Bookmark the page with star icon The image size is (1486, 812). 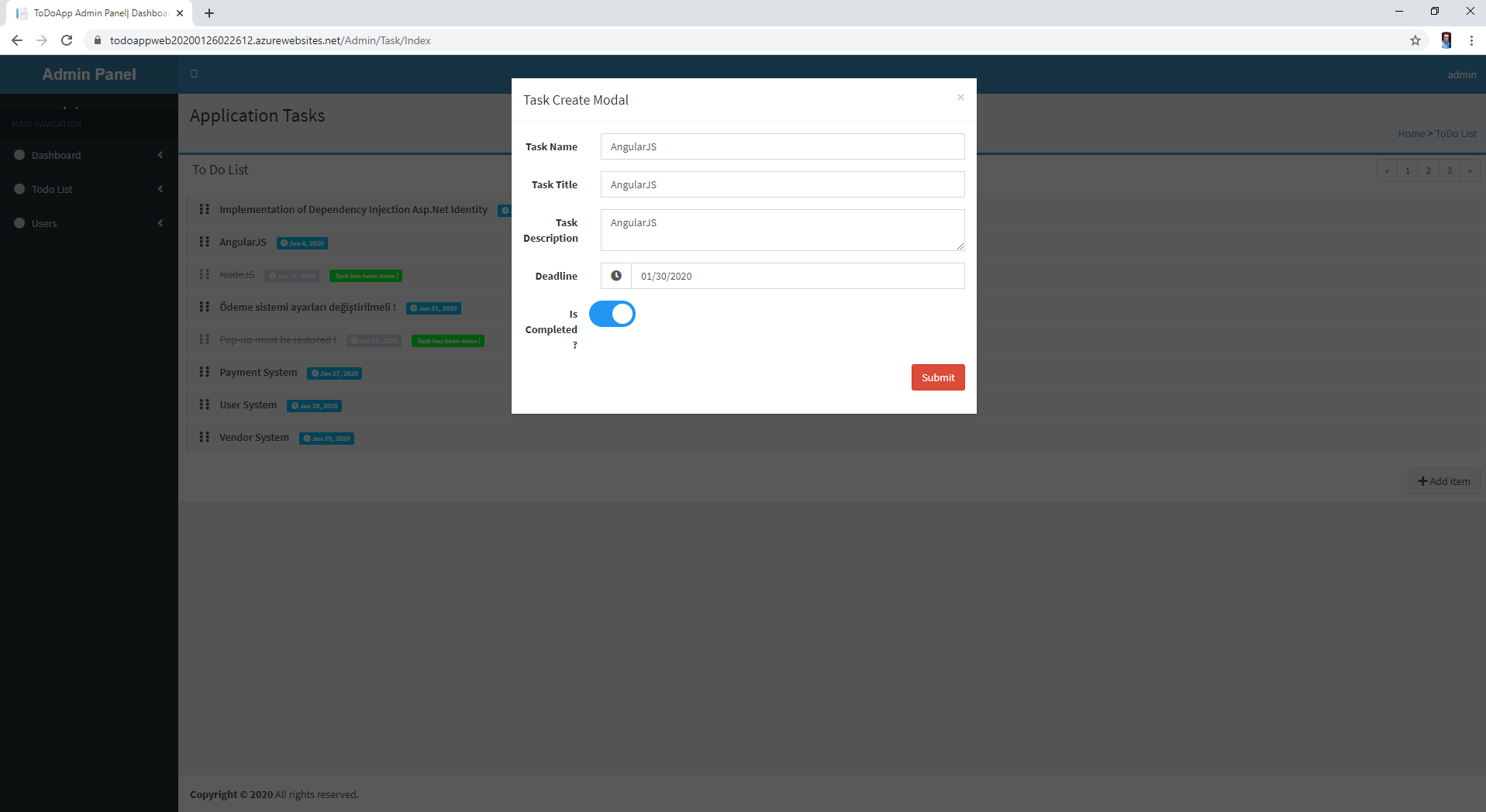point(1415,40)
